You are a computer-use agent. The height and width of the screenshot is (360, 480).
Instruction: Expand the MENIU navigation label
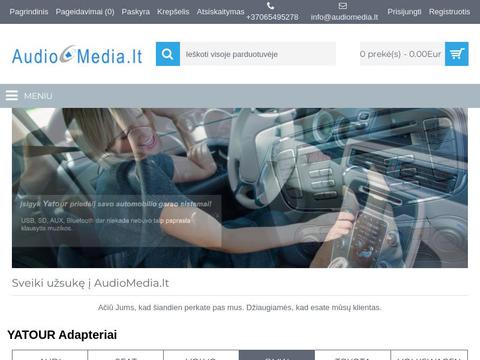tap(38, 96)
